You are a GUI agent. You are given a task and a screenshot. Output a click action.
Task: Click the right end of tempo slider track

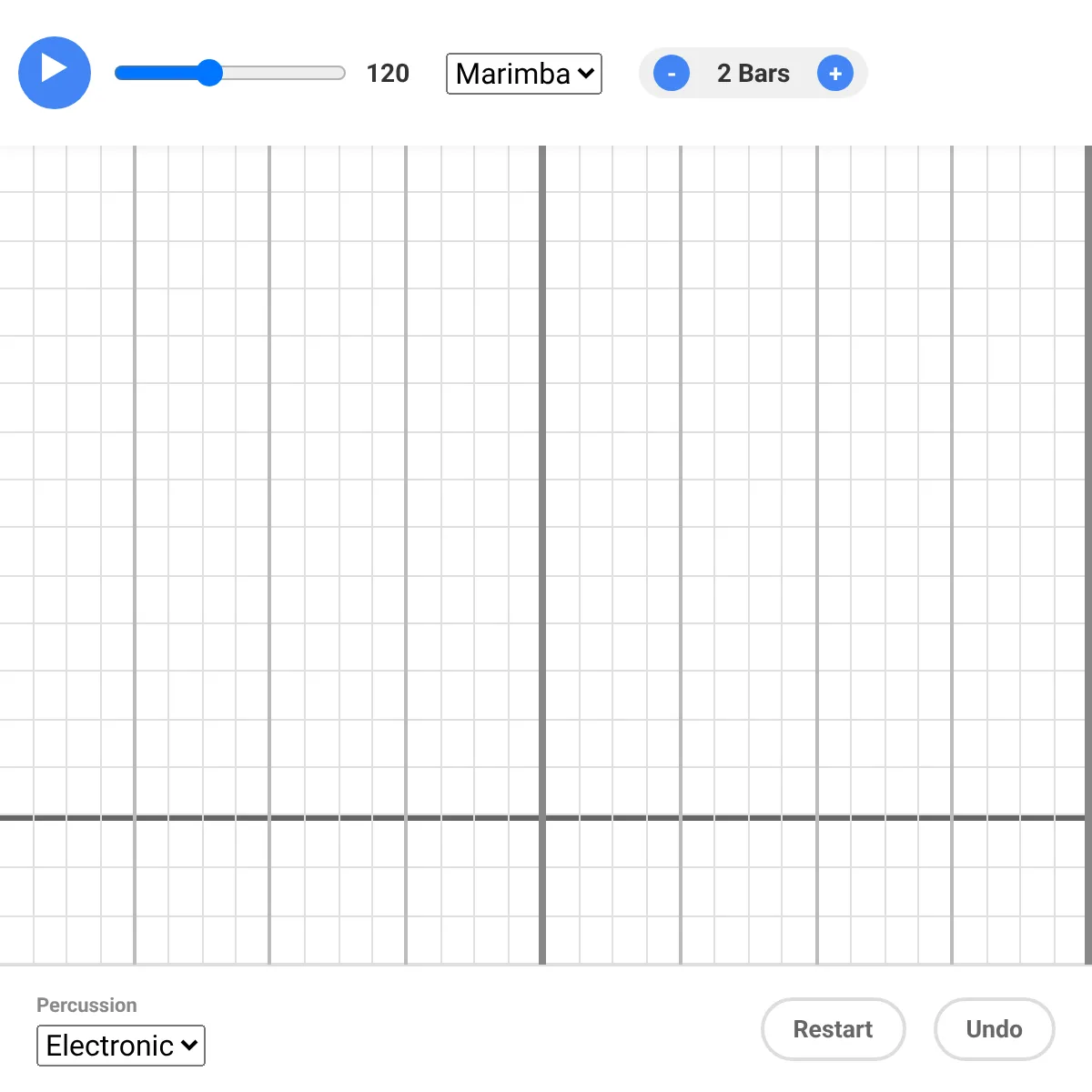339,73
